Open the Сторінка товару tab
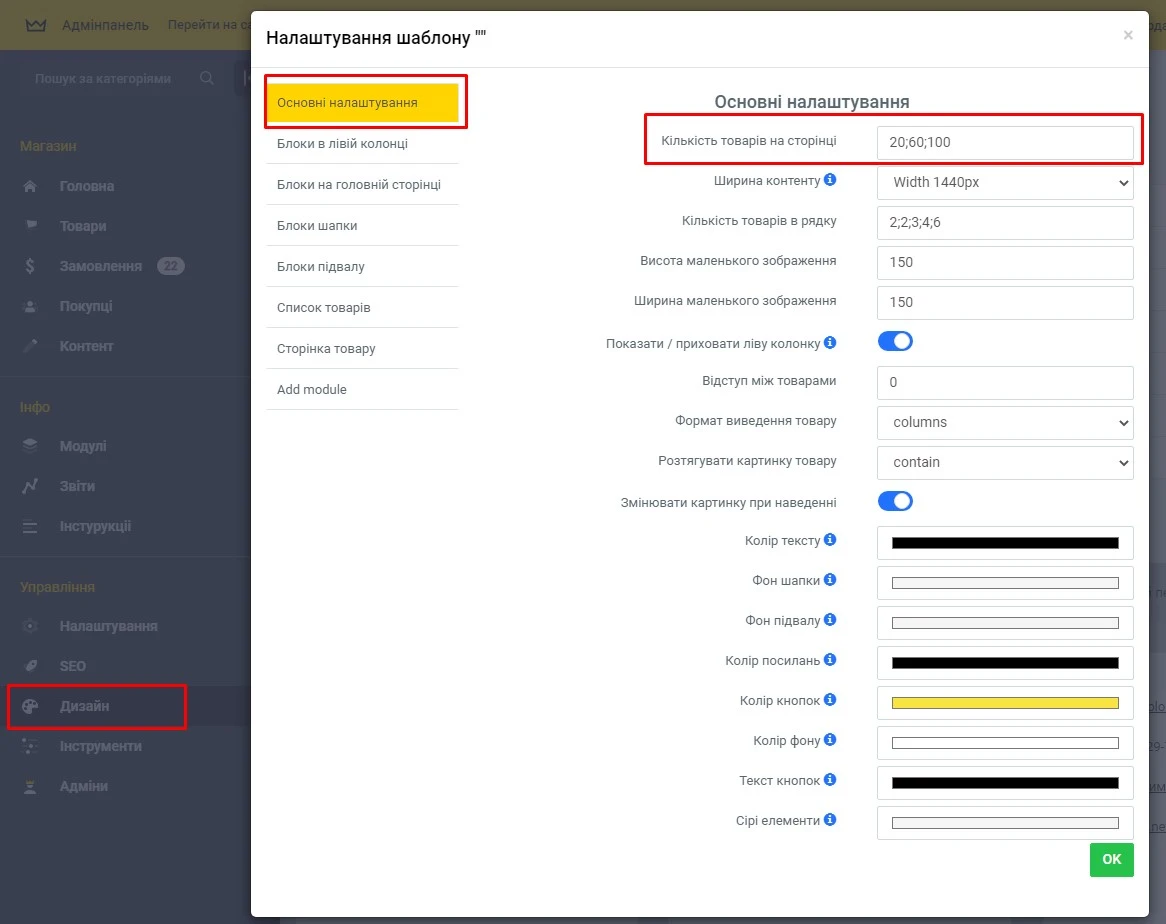This screenshot has width=1166, height=924. (x=326, y=349)
